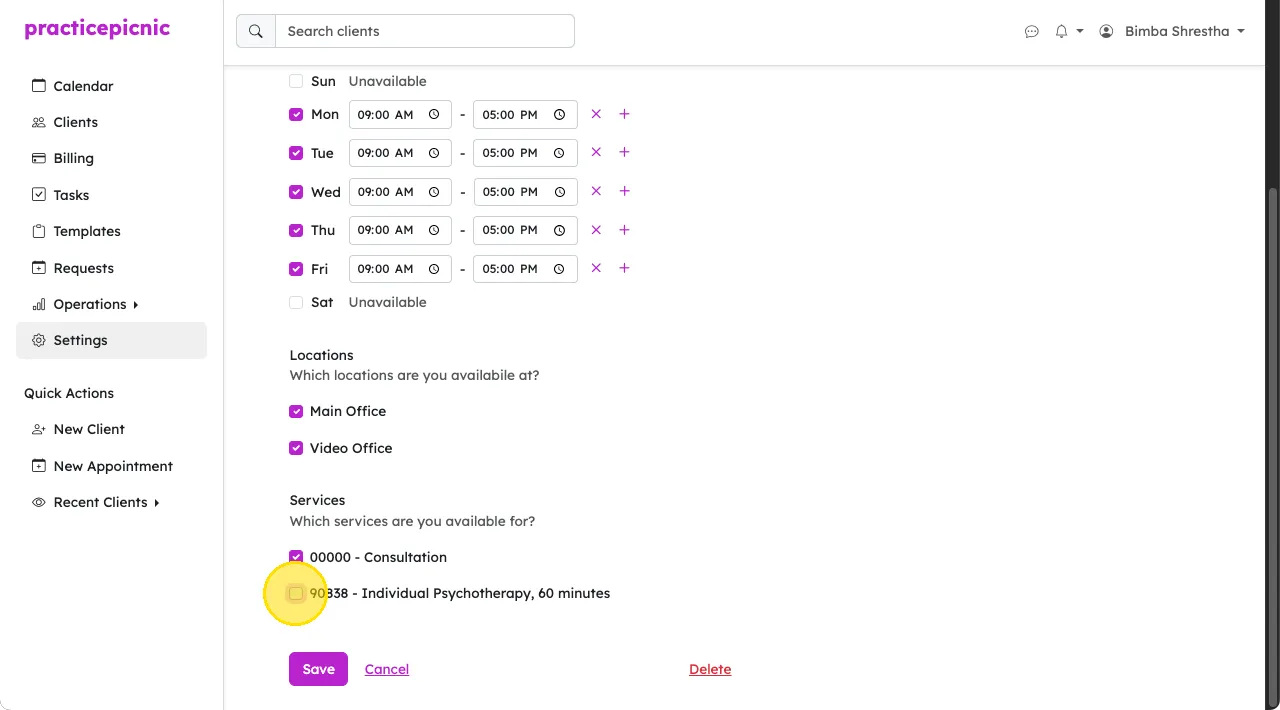1280x710 pixels.
Task: Add another Monday time range with plus icon
Action: (x=624, y=114)
